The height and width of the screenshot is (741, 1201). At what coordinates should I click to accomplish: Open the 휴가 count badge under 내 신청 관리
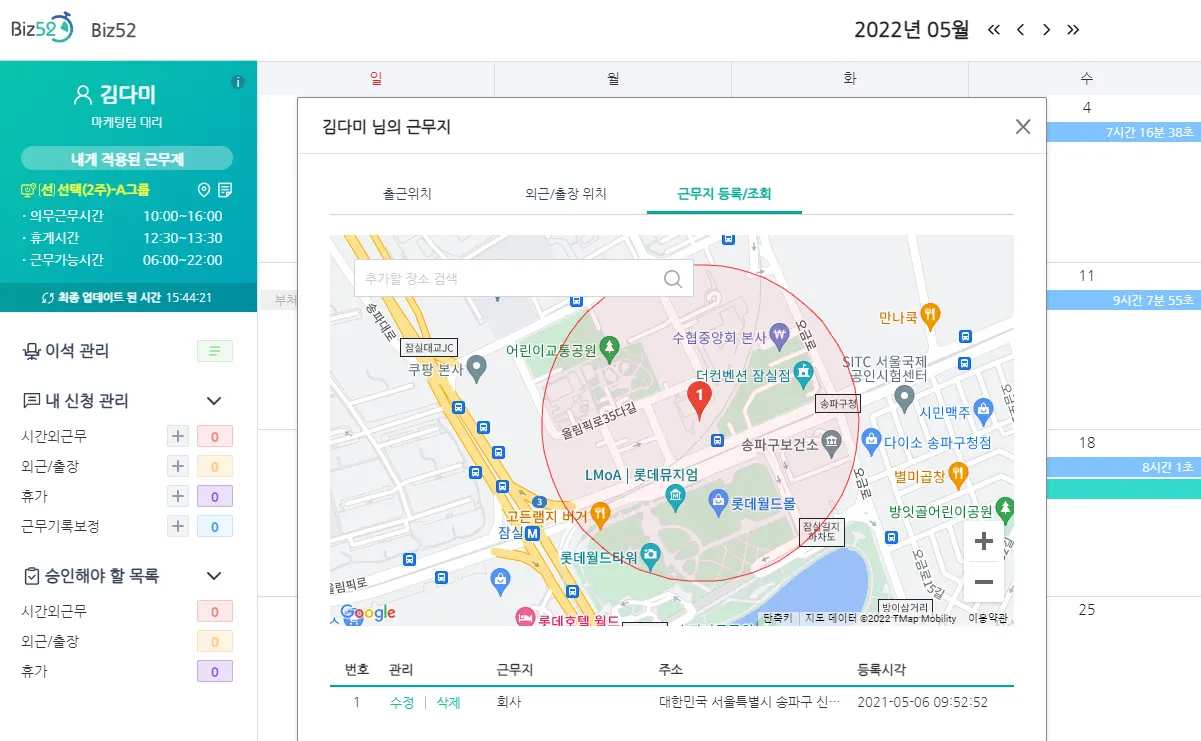click(215, 496)
